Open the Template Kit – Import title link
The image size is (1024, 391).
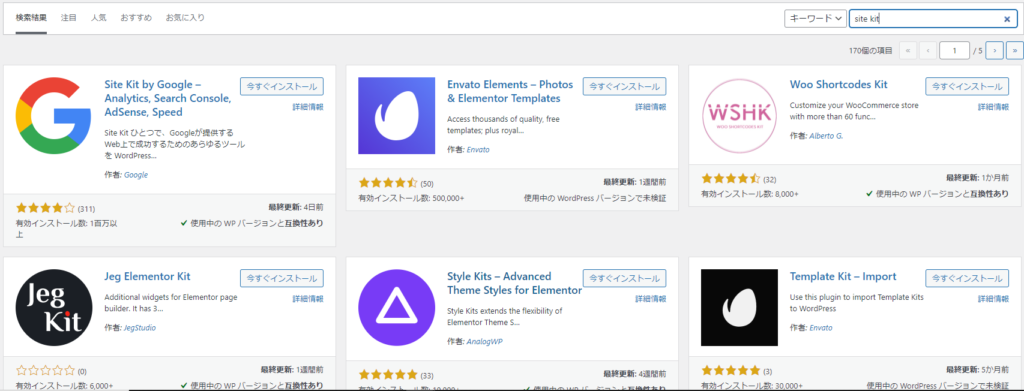pyautogui.click(x=843, y=276)
